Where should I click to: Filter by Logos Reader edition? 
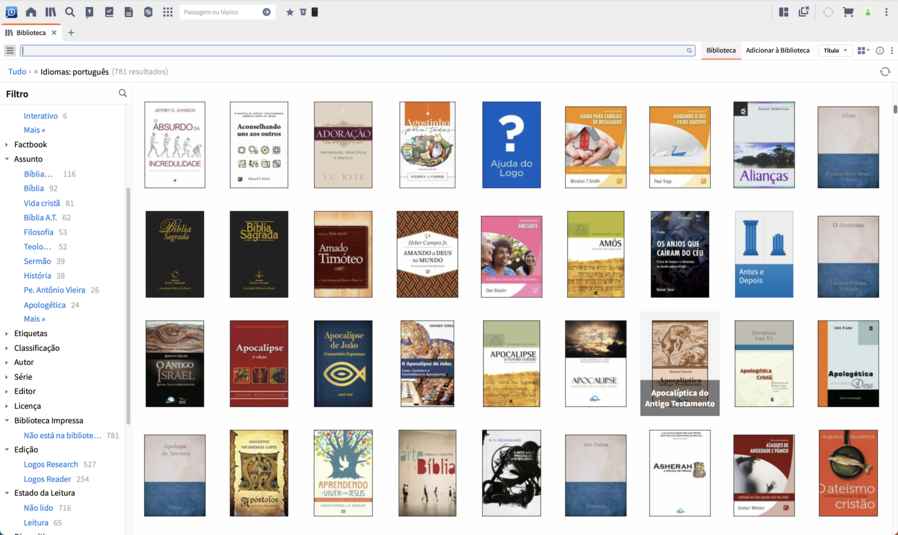coord(47,479)
